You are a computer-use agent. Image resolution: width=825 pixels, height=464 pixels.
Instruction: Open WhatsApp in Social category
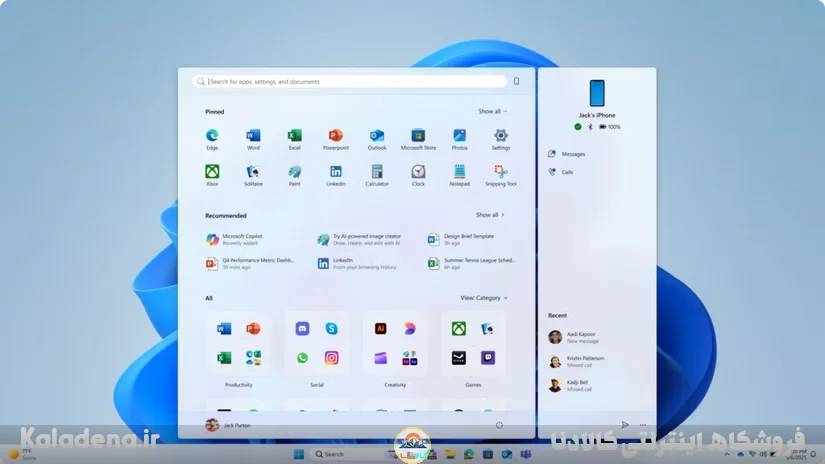(302, 358)
